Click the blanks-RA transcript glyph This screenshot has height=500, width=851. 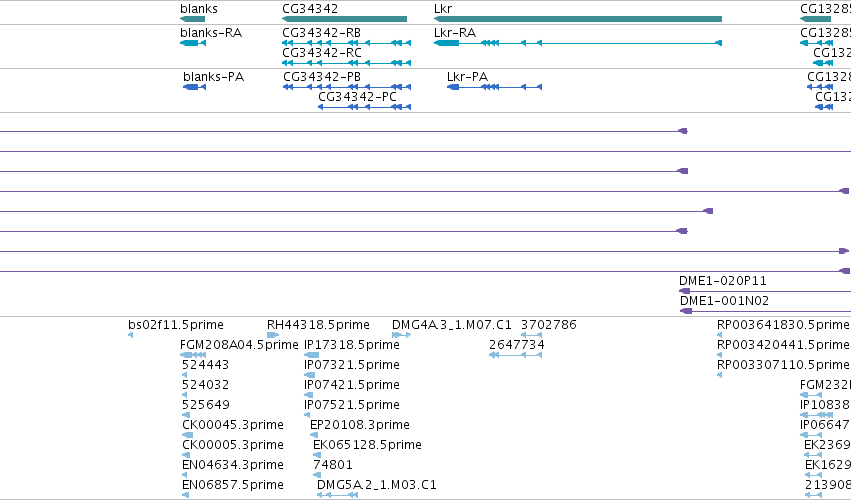(193, 43)
